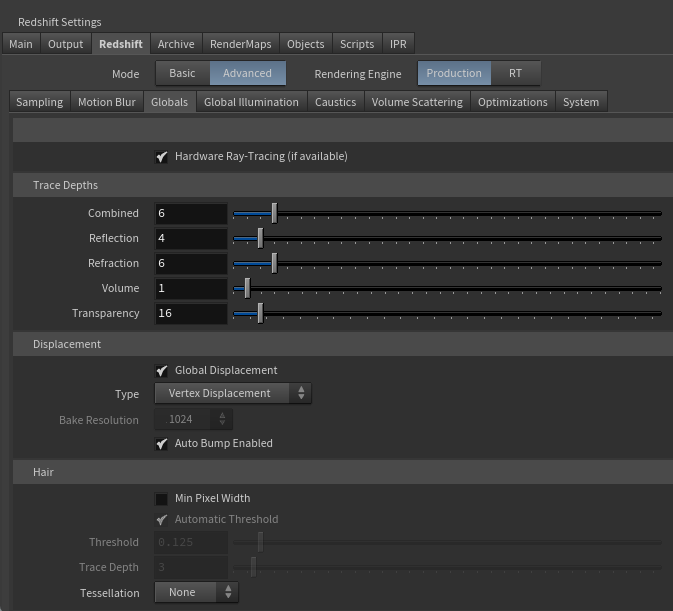Enable the Min Pixel Width checkbox
The width and height of the screenshot is (673, 611).
pyautogui.click(x=162, y=499)
